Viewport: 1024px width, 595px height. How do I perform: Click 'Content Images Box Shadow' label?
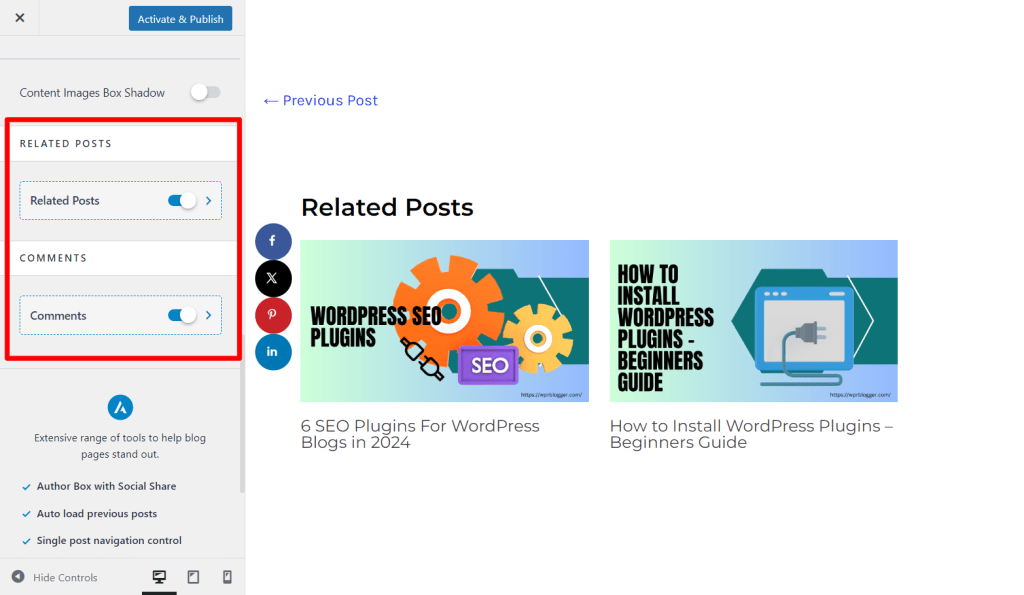click(x=92, y=93)
